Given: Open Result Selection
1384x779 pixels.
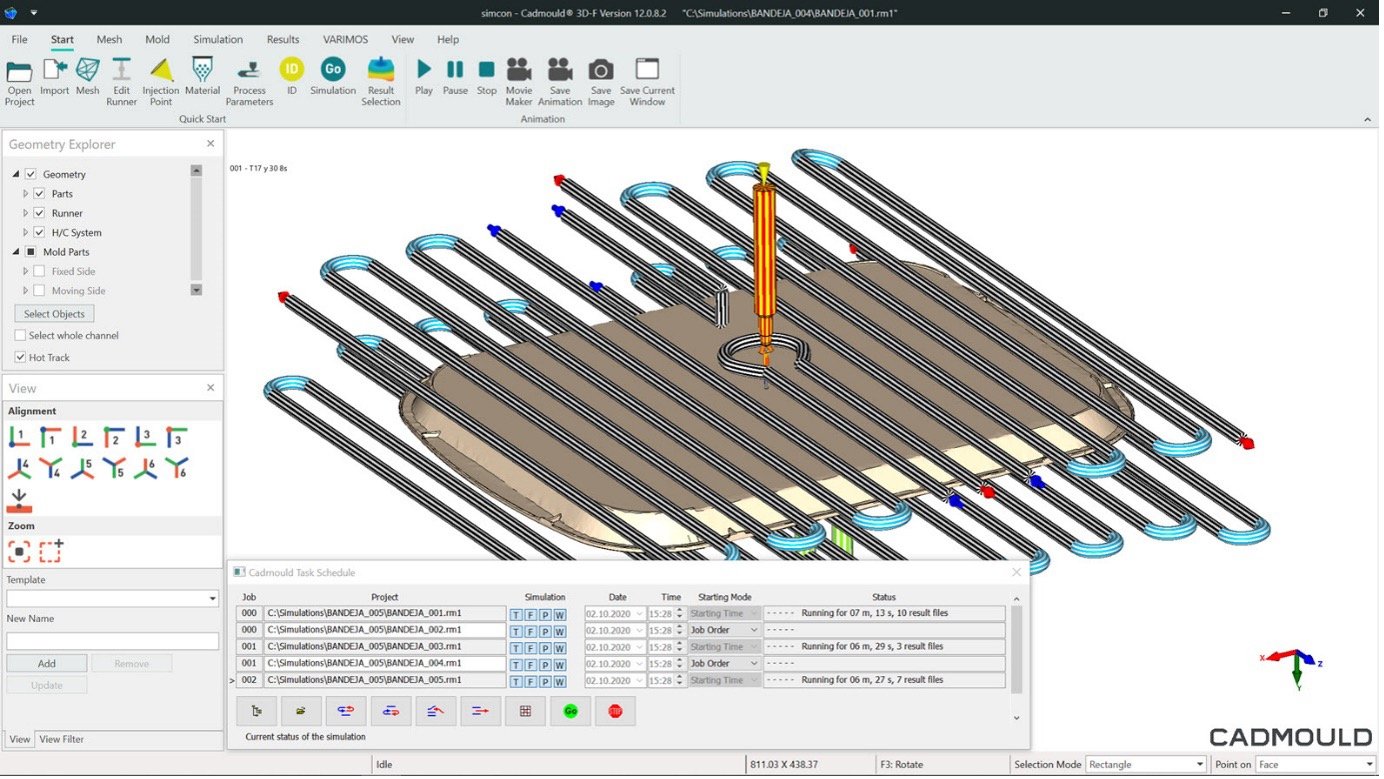Looking at the screenshot, I should click(381, 82).
